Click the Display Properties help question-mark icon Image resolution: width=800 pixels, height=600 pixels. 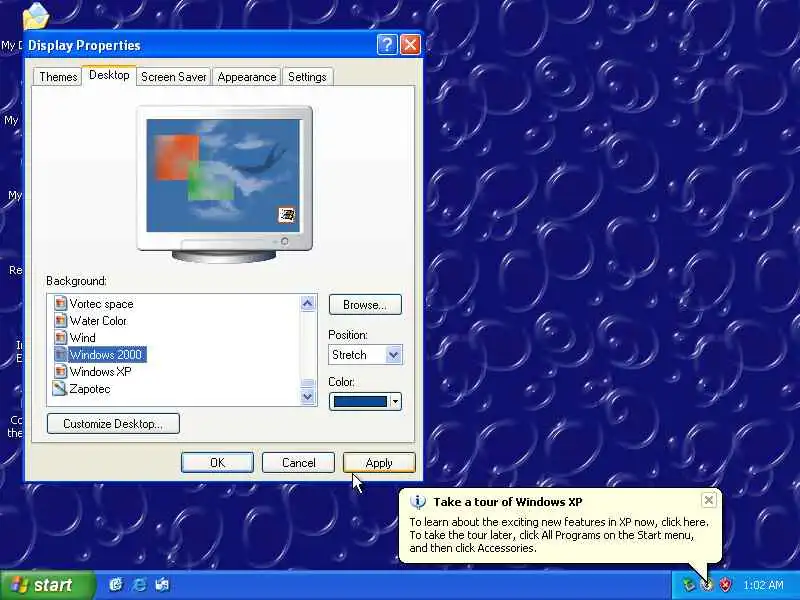tap(387, 45)
